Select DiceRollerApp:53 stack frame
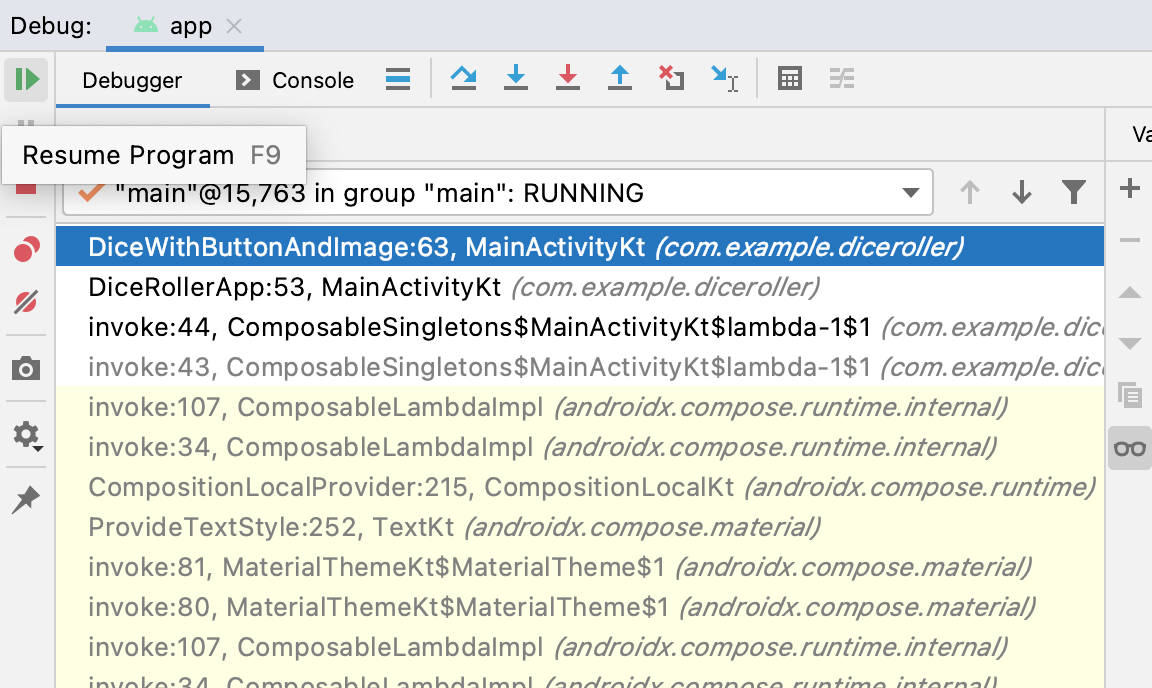 (x=294, y=288)
